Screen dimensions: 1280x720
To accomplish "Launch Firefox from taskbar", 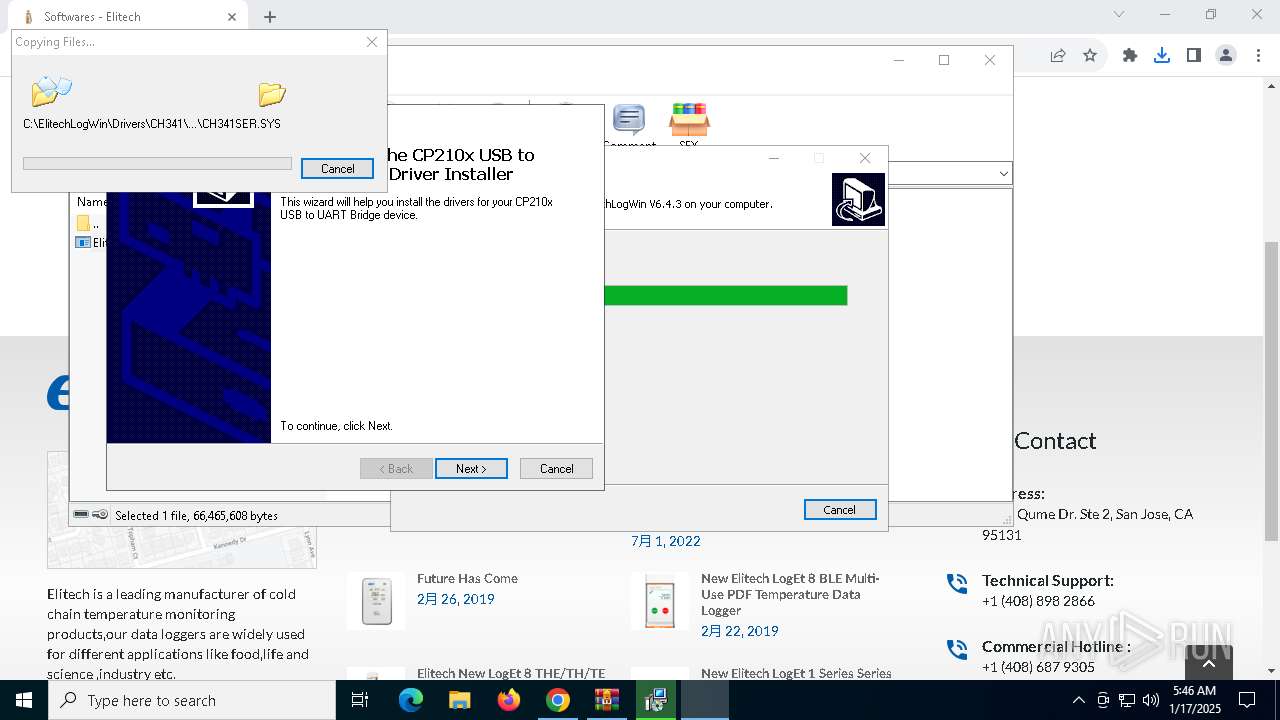I will 509,700.
